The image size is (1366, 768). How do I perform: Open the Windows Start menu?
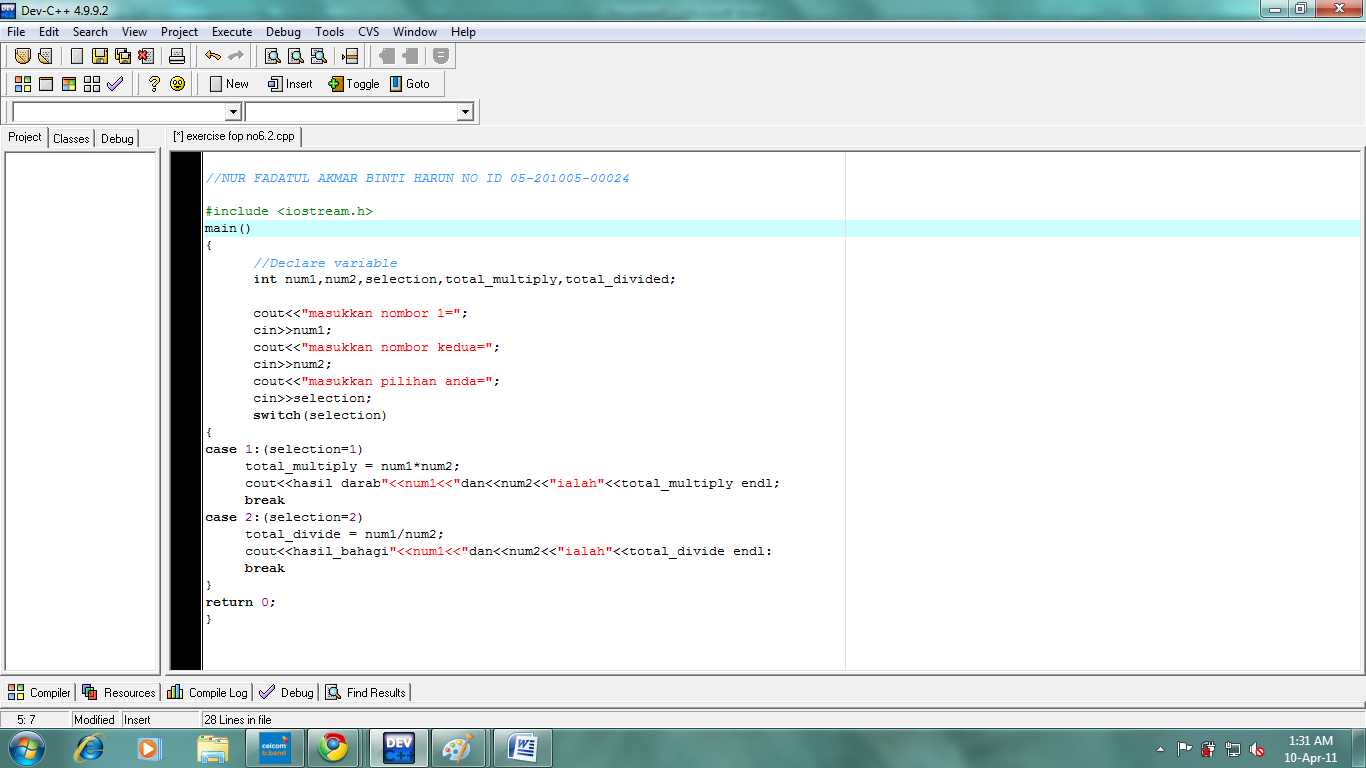26,748
